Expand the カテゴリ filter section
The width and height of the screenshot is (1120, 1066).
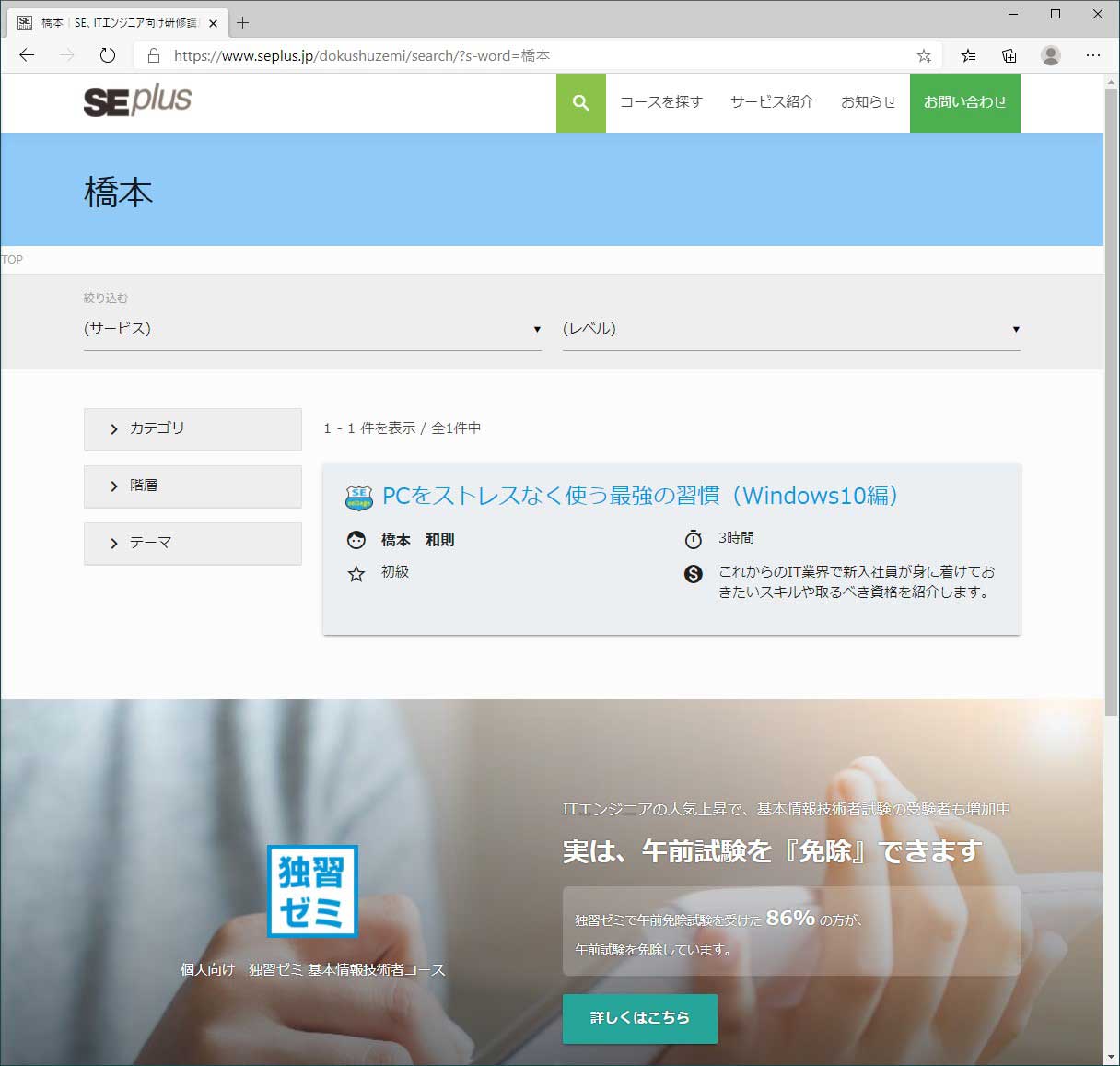[192, 429]
